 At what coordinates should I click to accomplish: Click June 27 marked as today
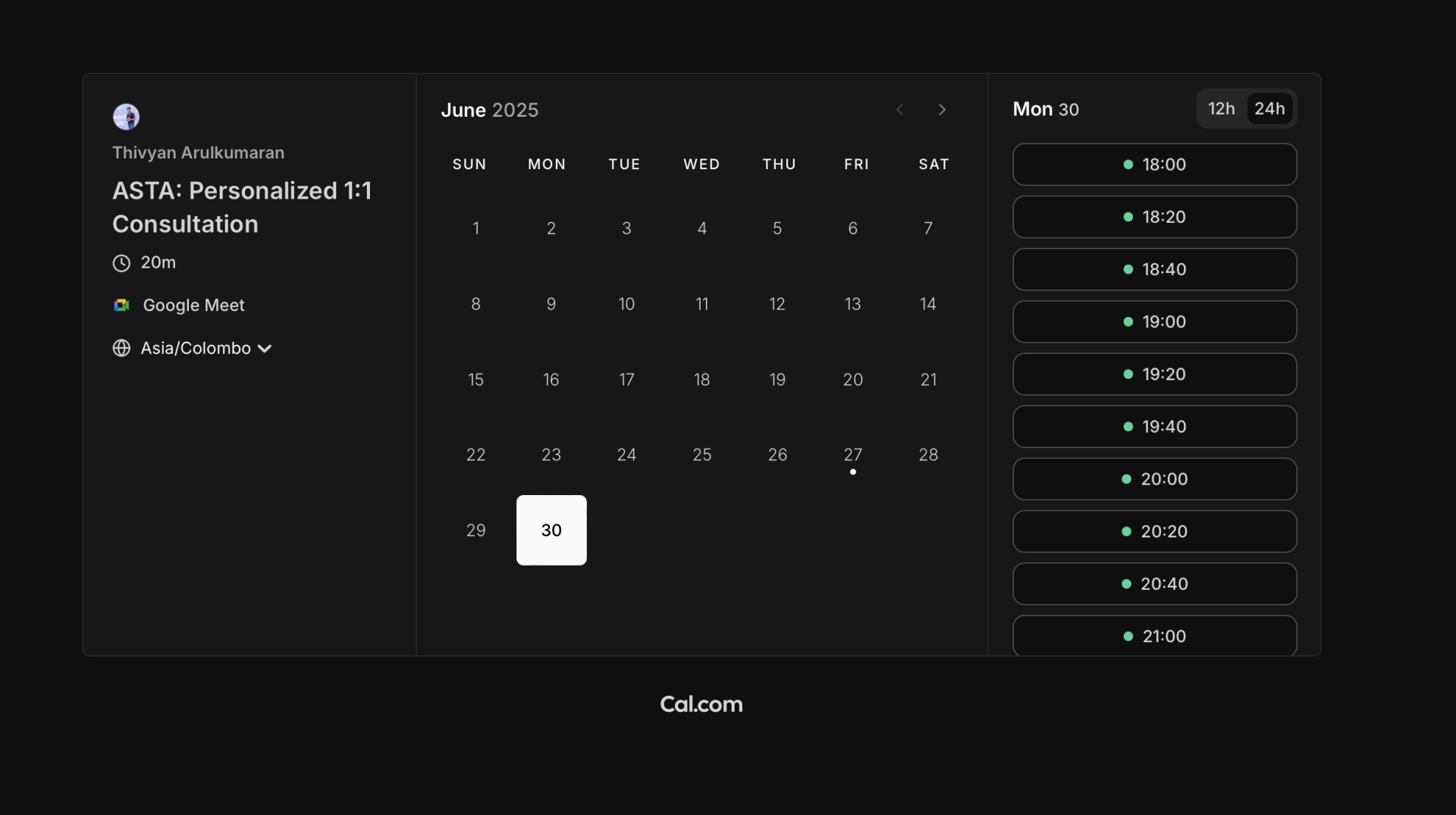(852, 455)
